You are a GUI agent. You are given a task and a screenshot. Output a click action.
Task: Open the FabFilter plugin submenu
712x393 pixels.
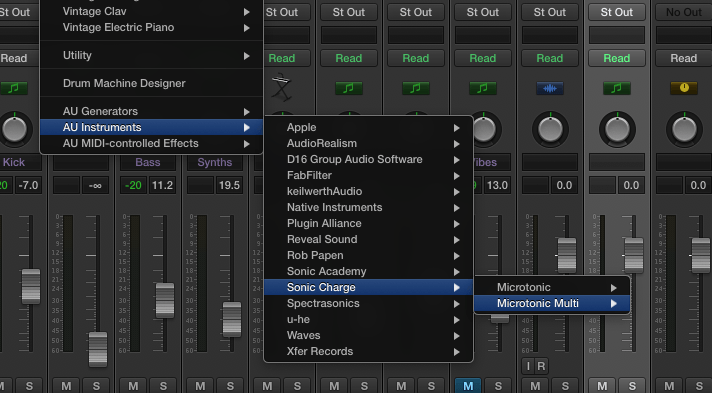[368, 175]
